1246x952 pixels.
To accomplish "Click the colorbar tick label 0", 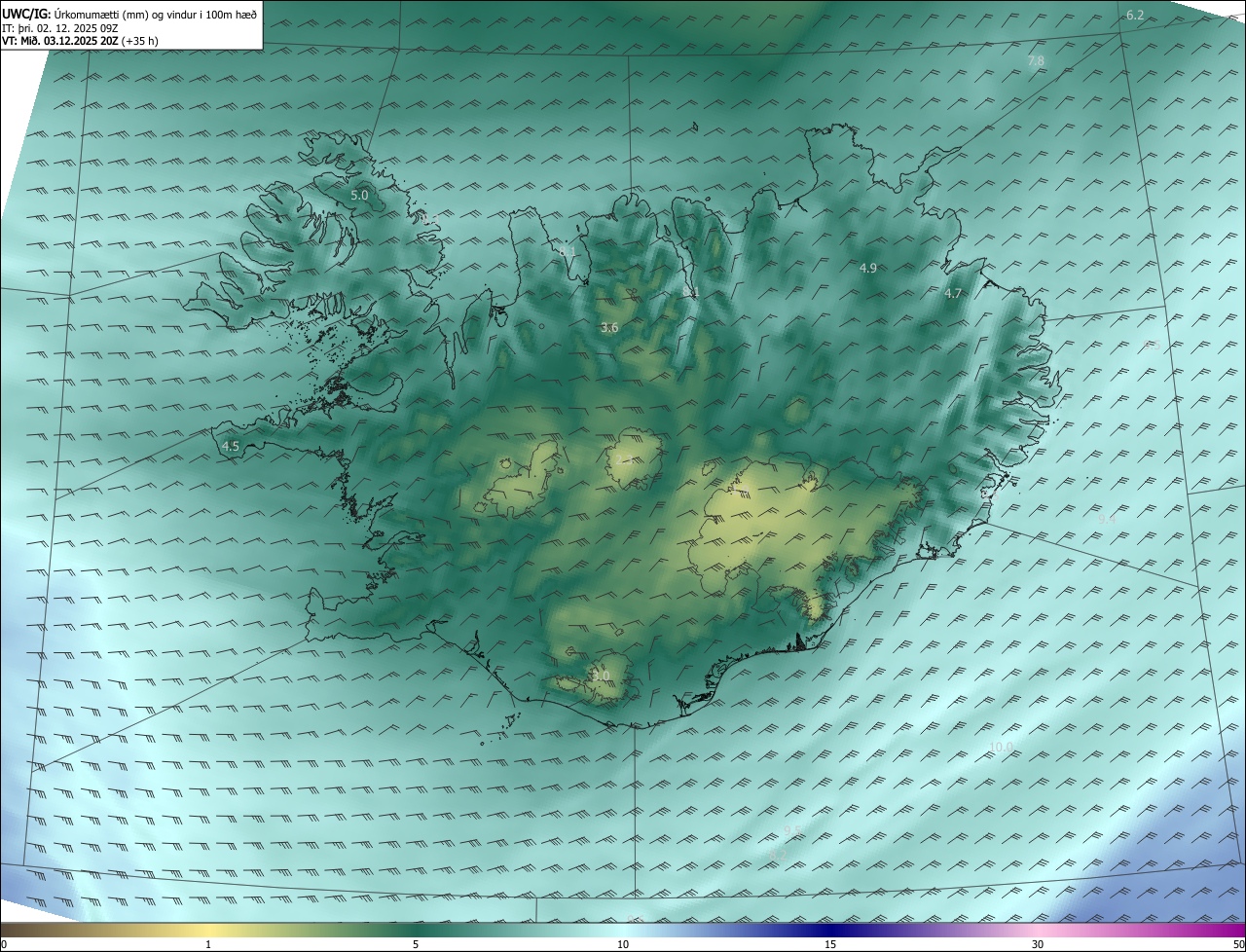I will point(3,945).
